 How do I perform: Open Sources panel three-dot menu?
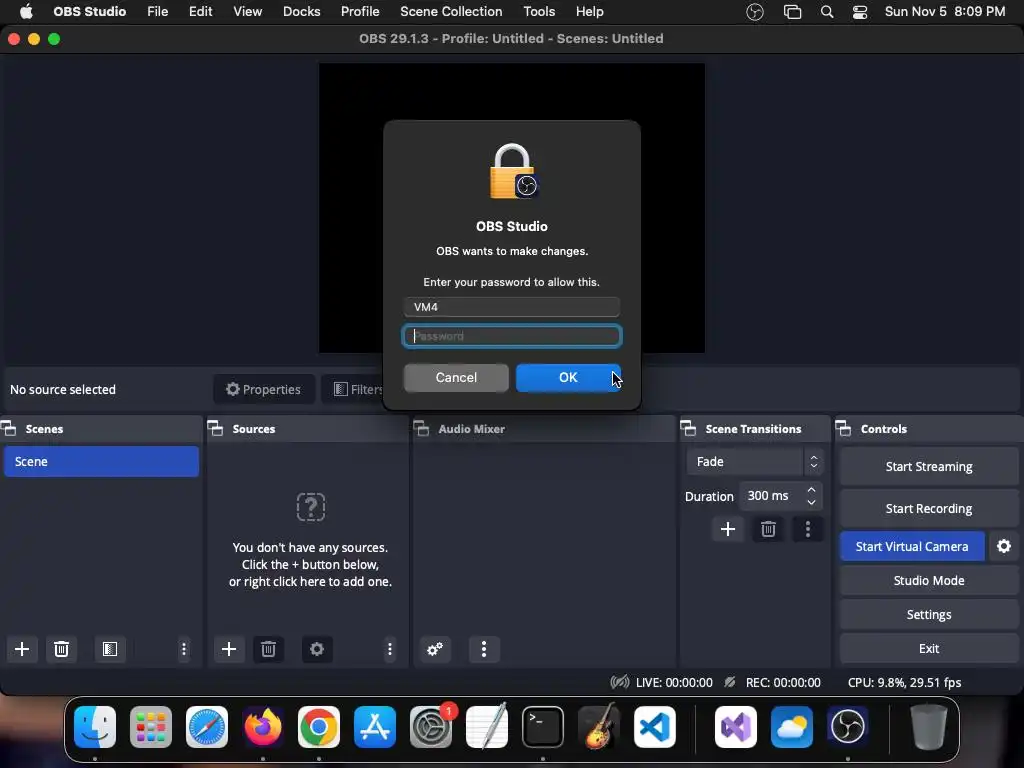point(390,649)
